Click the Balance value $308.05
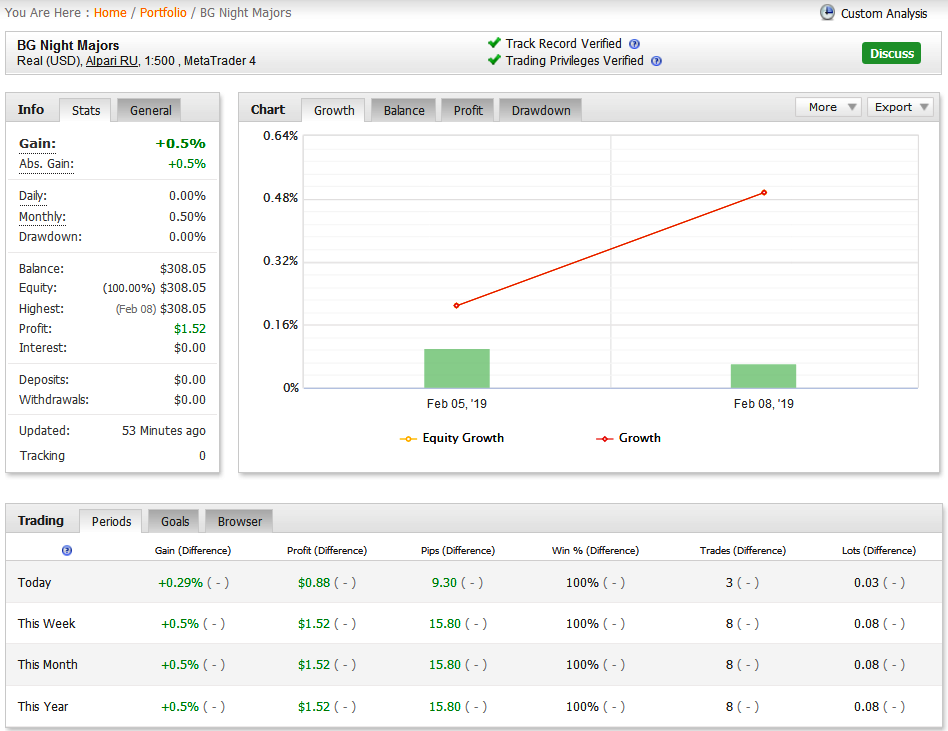The image size is (948, 731). (183, 268)
